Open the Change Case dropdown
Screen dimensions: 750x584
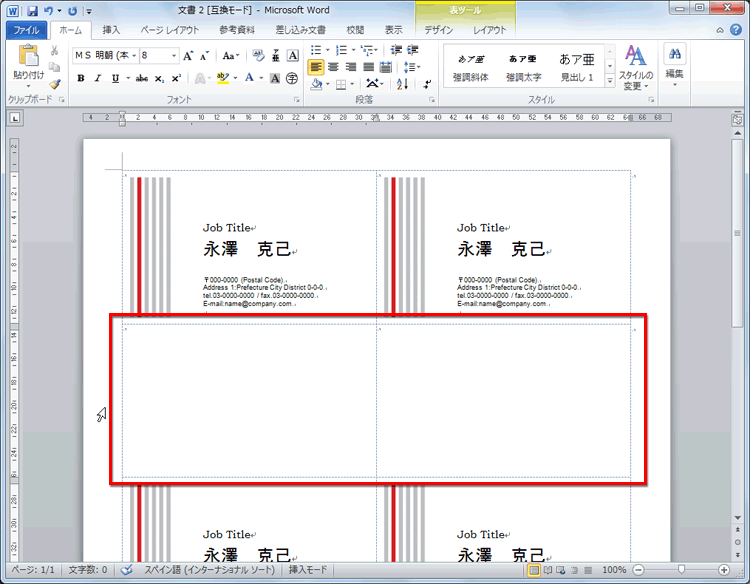[231, 56]
